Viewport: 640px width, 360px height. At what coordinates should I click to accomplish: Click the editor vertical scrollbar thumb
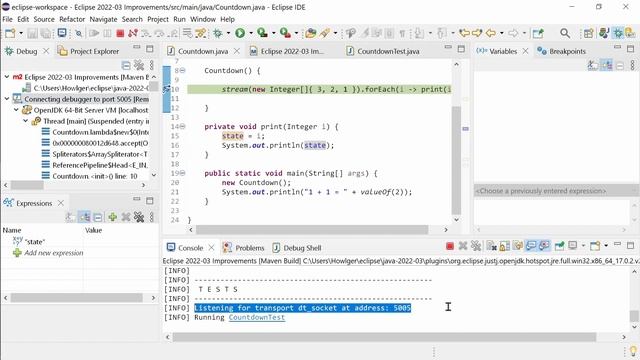(456, 160)
